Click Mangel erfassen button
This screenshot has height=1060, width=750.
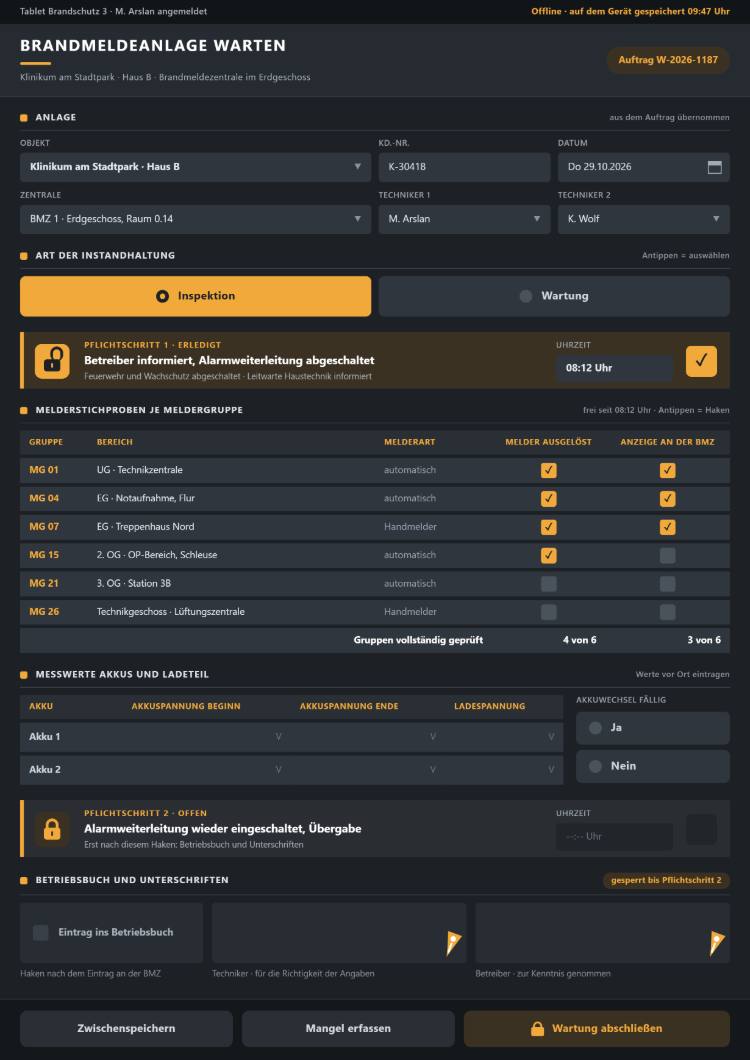pyautogui.click(x=348, y=1029)
